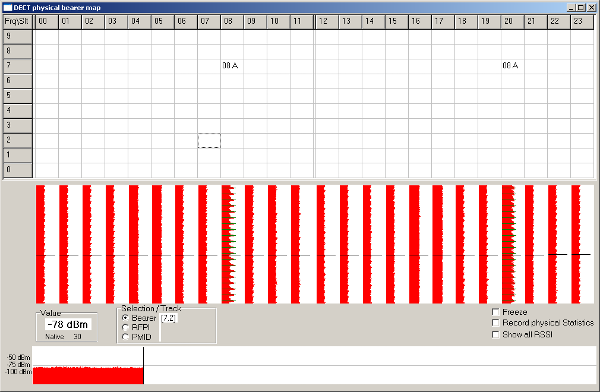The width and height of the screenshot is (600, 392).
Task: Click the black cursor line in RSSI history graph
Action: click(x=143, y=365)
